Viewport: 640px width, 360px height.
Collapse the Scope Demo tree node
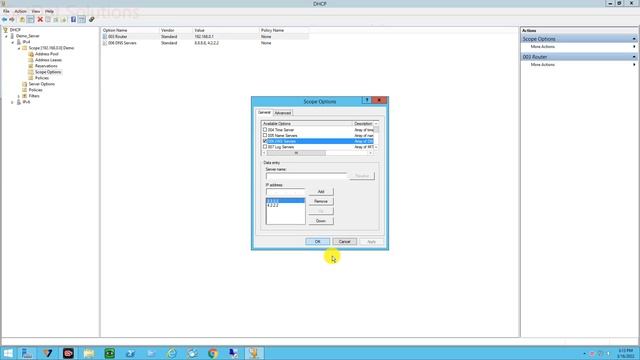(19, 48)
